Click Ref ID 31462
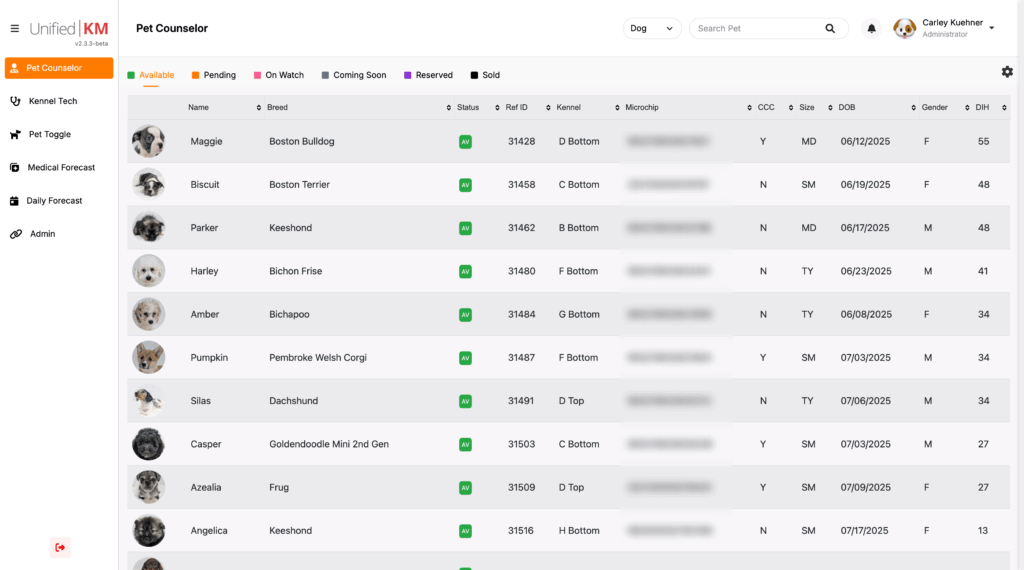Screen dimensions: 1024x570 tap(522, 228)
